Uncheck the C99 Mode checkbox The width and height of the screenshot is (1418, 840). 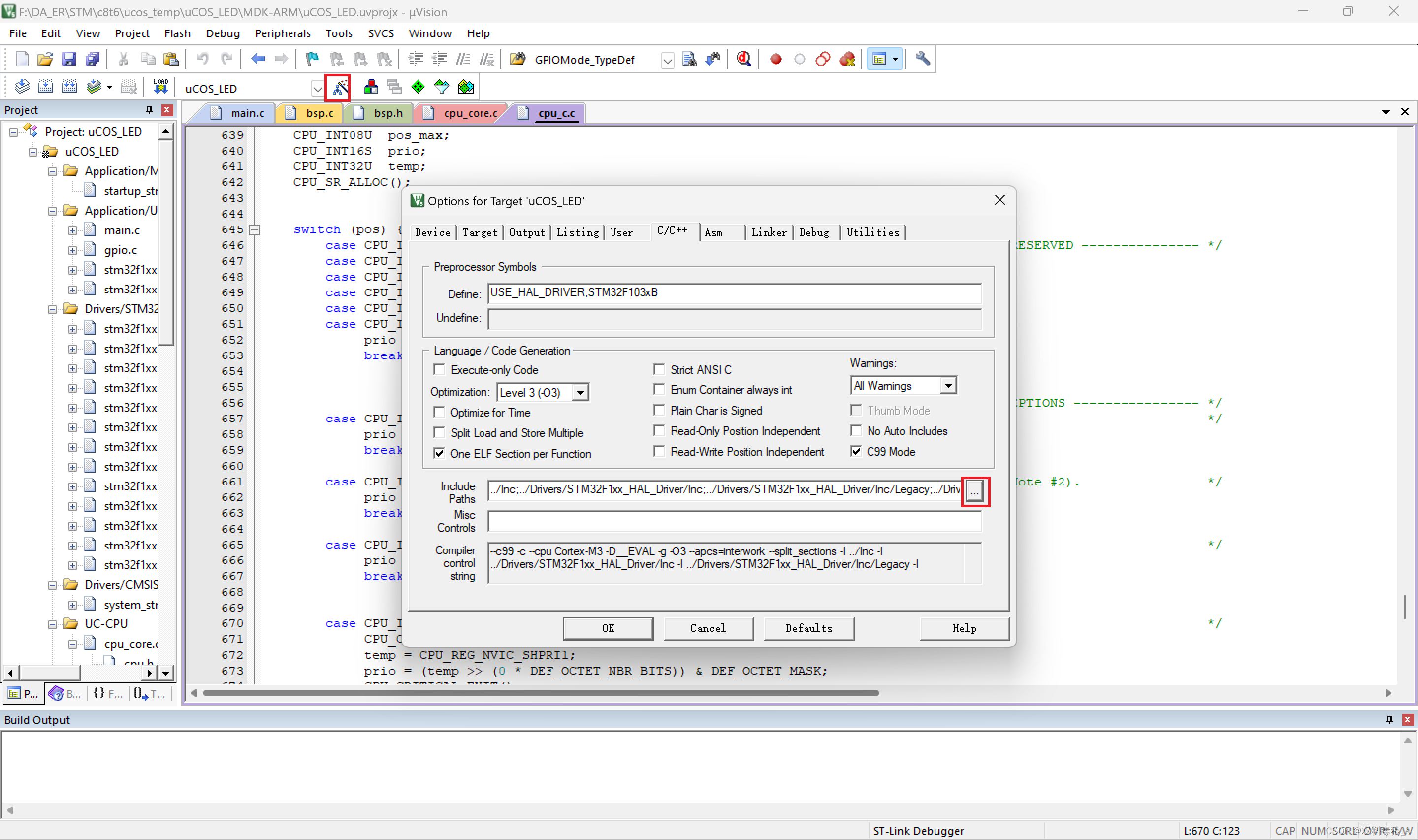point(856,451)
